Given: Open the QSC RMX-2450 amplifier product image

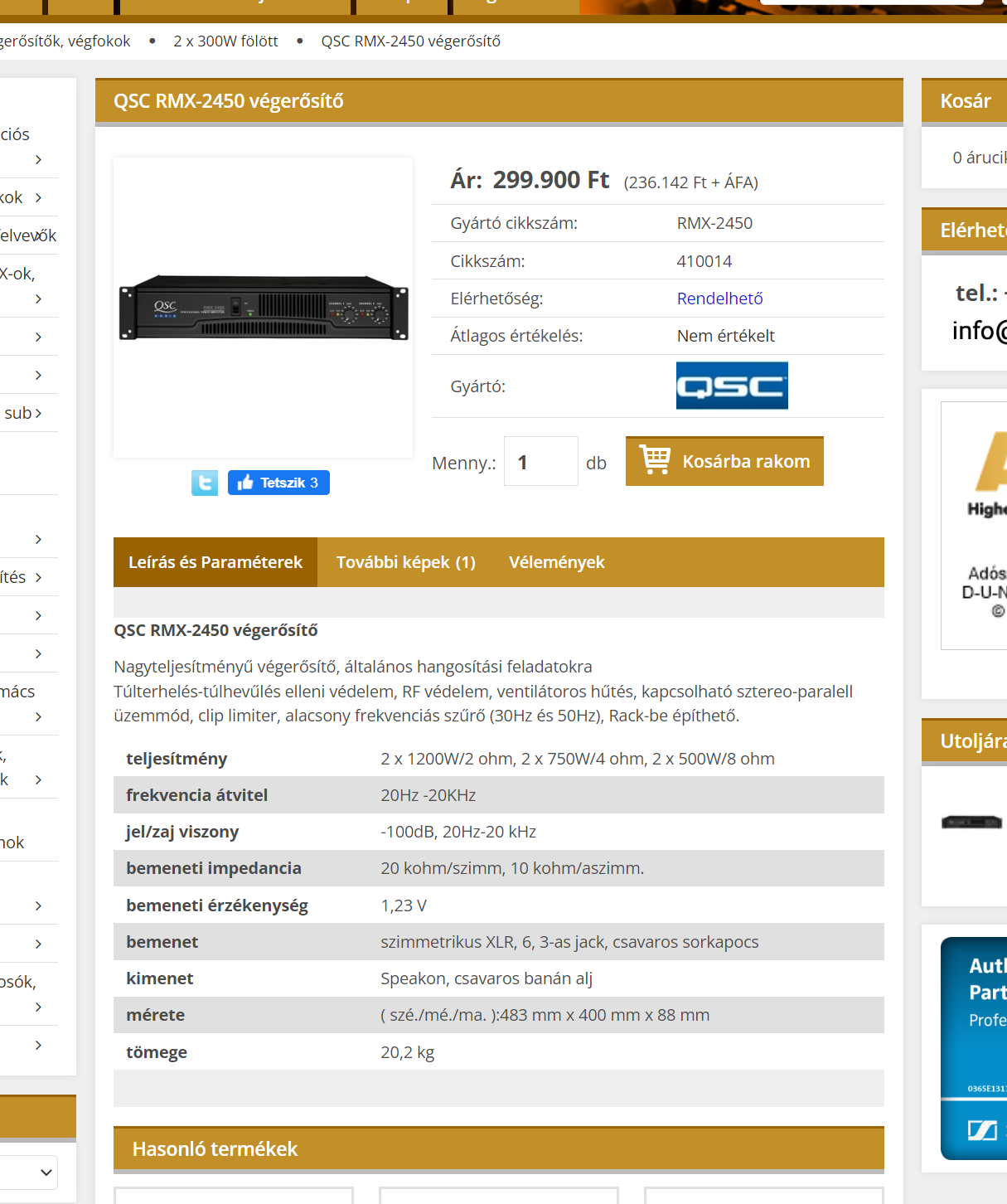Looking at the screenshot, I should (264, 308).
